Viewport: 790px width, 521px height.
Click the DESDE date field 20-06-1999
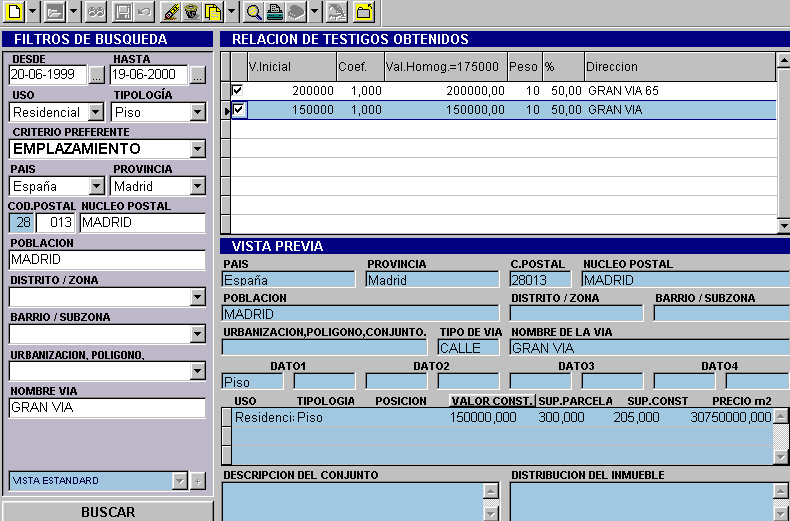(x=48, y=75)
